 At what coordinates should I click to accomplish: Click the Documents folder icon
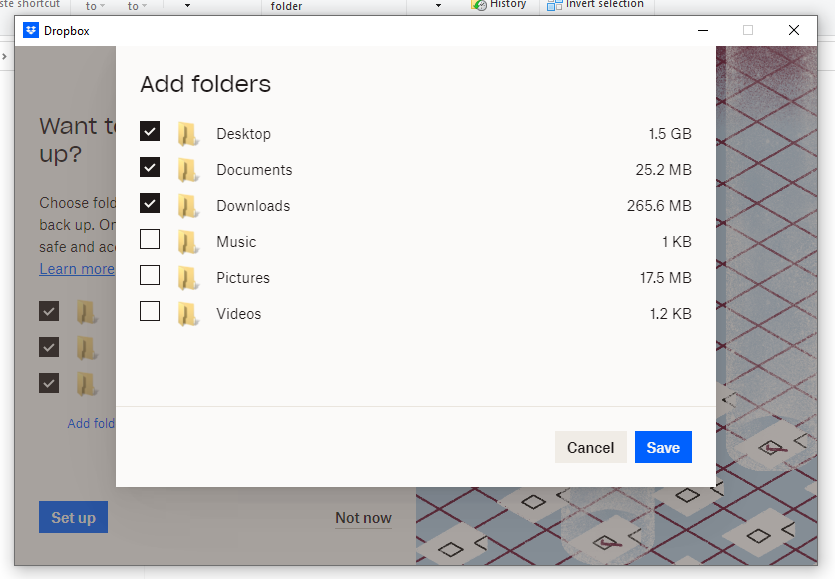(188, 168)
